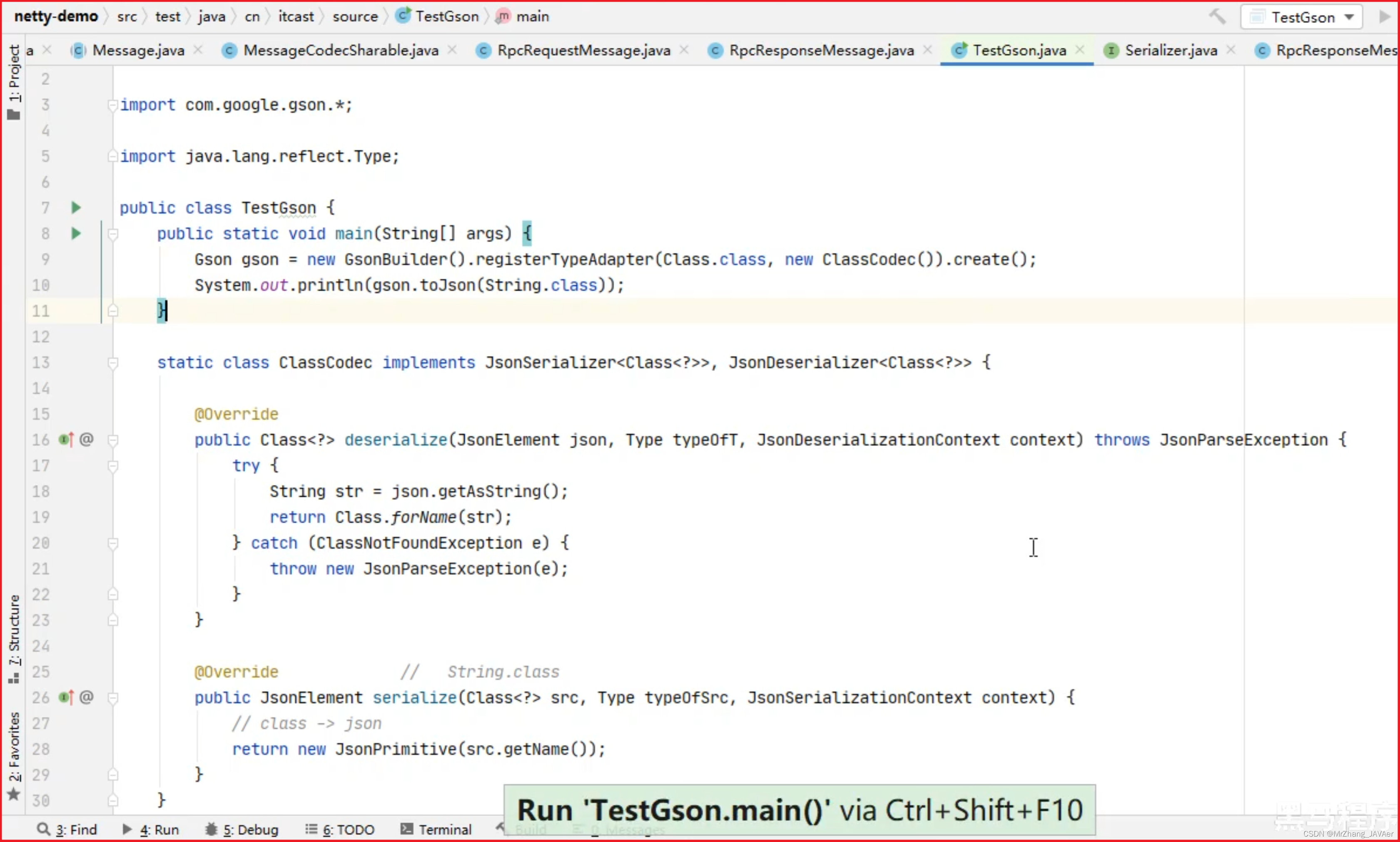Image resolution: width=1400 pixels, height=842 pixels.
Task: Close the MessageCodecSharable.java tab
Action: (452, 50)
